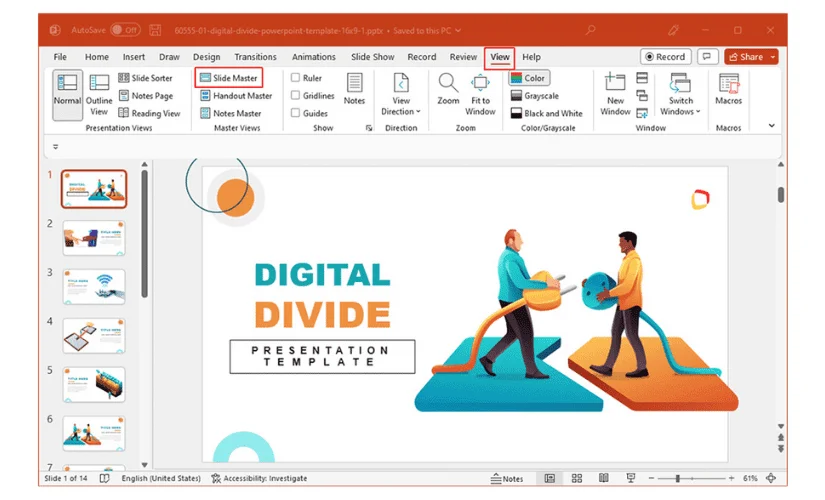Click the Zoom magnifier icon
Viewport: 825px width, 500px height.
[x=449, y=84]
